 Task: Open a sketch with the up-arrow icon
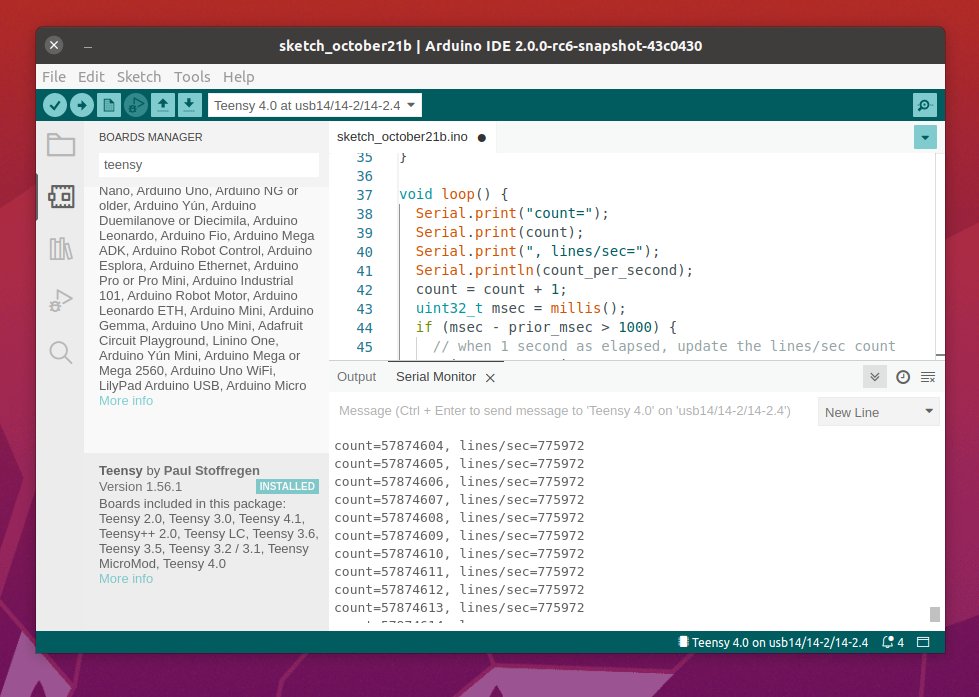coord(162,105)
